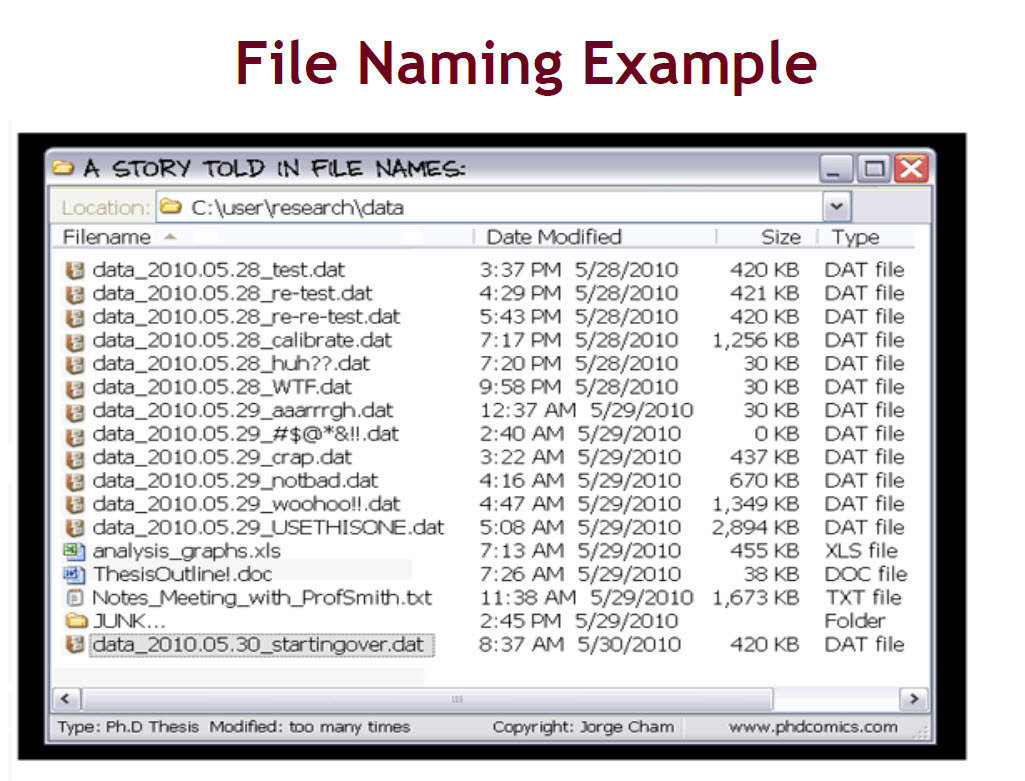Click the file icon for data_2010.05.28_re-test.dat
The image size is (1025, 781).
tap(75, 294)
